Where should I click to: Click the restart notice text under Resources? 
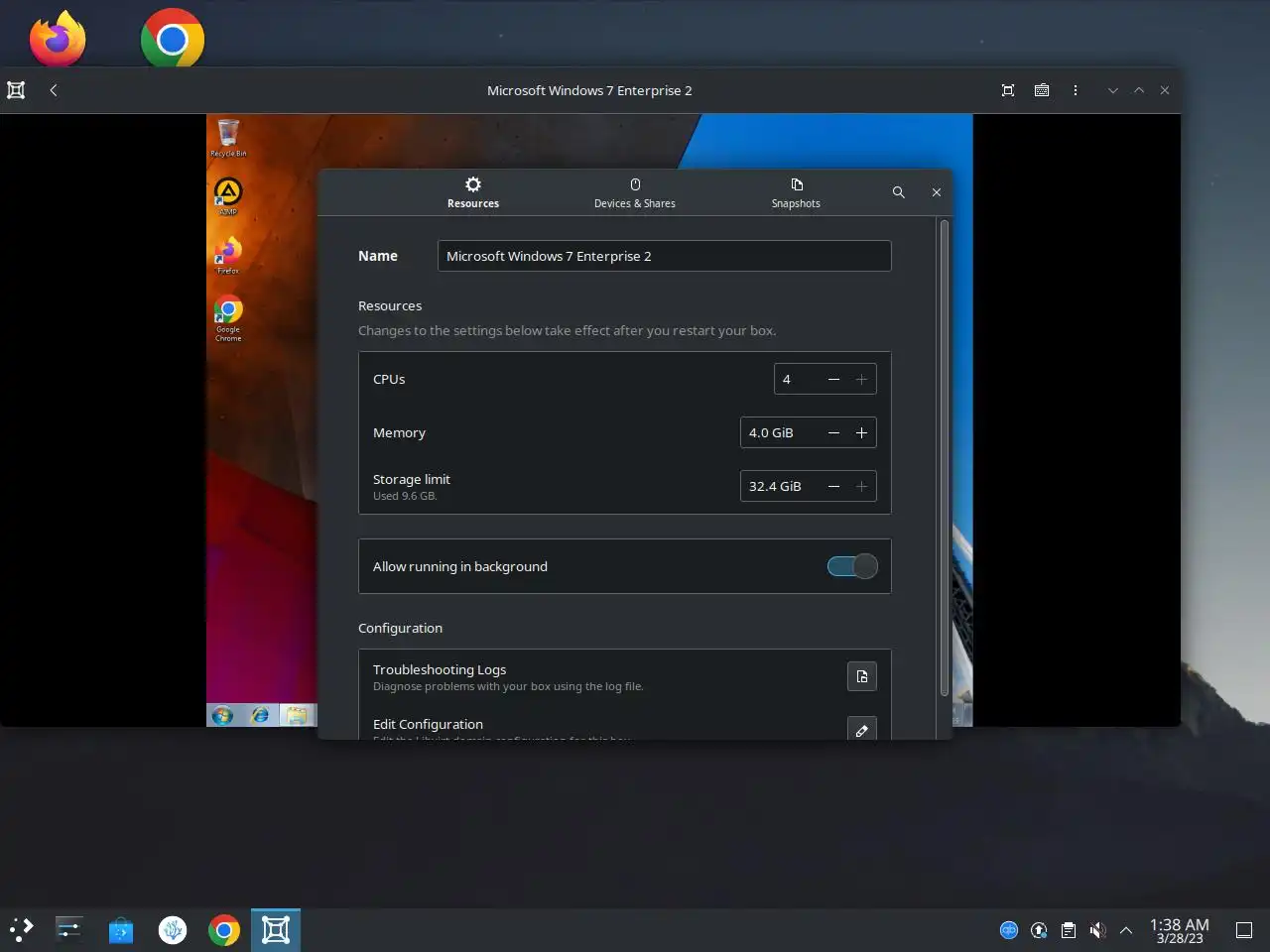(567, 330)
